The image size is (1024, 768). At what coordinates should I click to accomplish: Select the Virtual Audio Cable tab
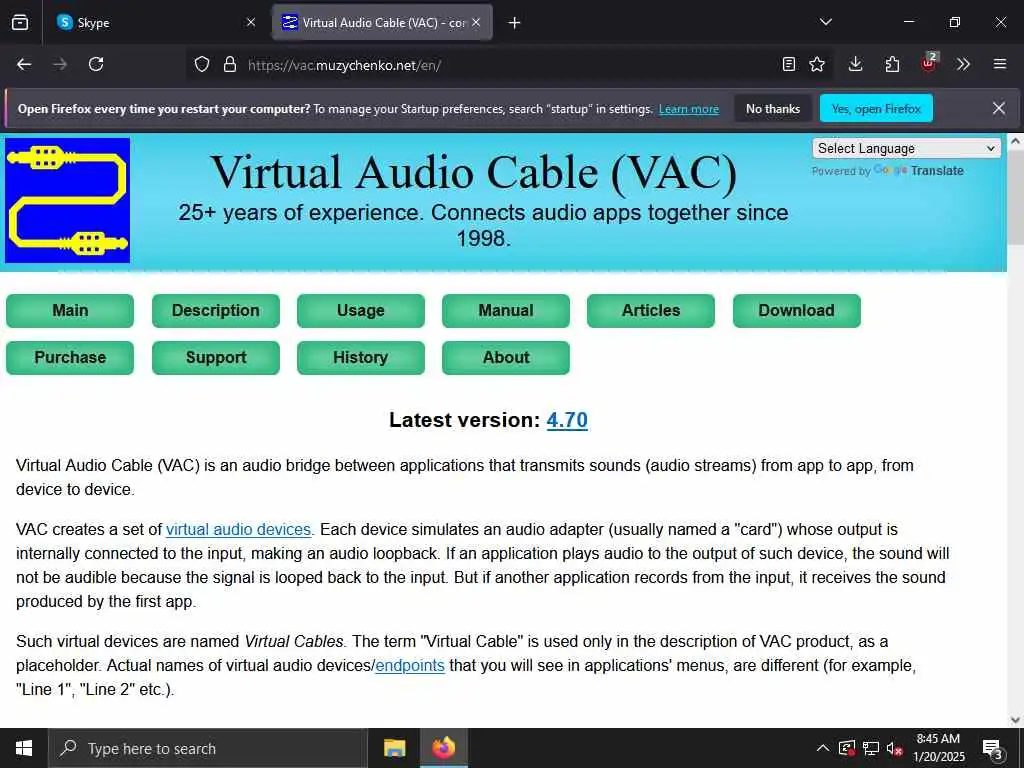tap(382, 23)
